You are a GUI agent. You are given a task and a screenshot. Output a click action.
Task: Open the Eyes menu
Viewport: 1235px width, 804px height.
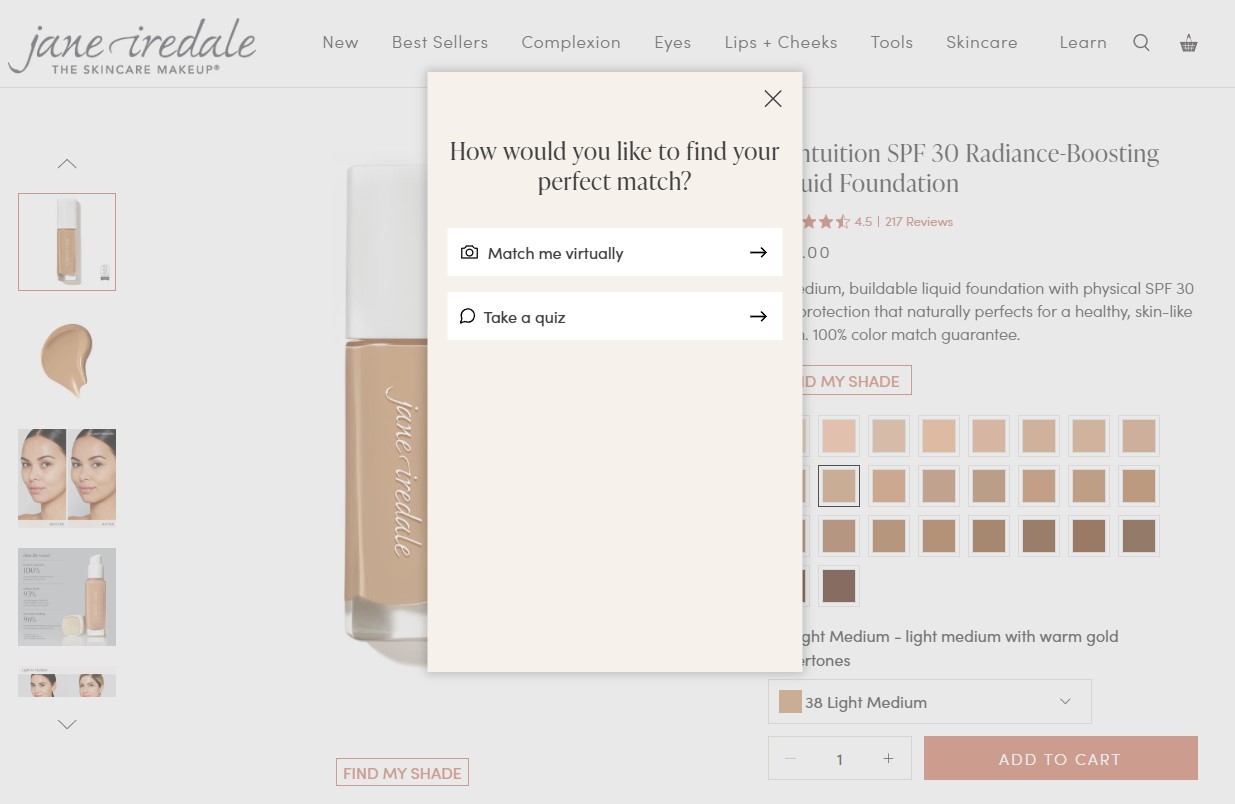point(672,42)
